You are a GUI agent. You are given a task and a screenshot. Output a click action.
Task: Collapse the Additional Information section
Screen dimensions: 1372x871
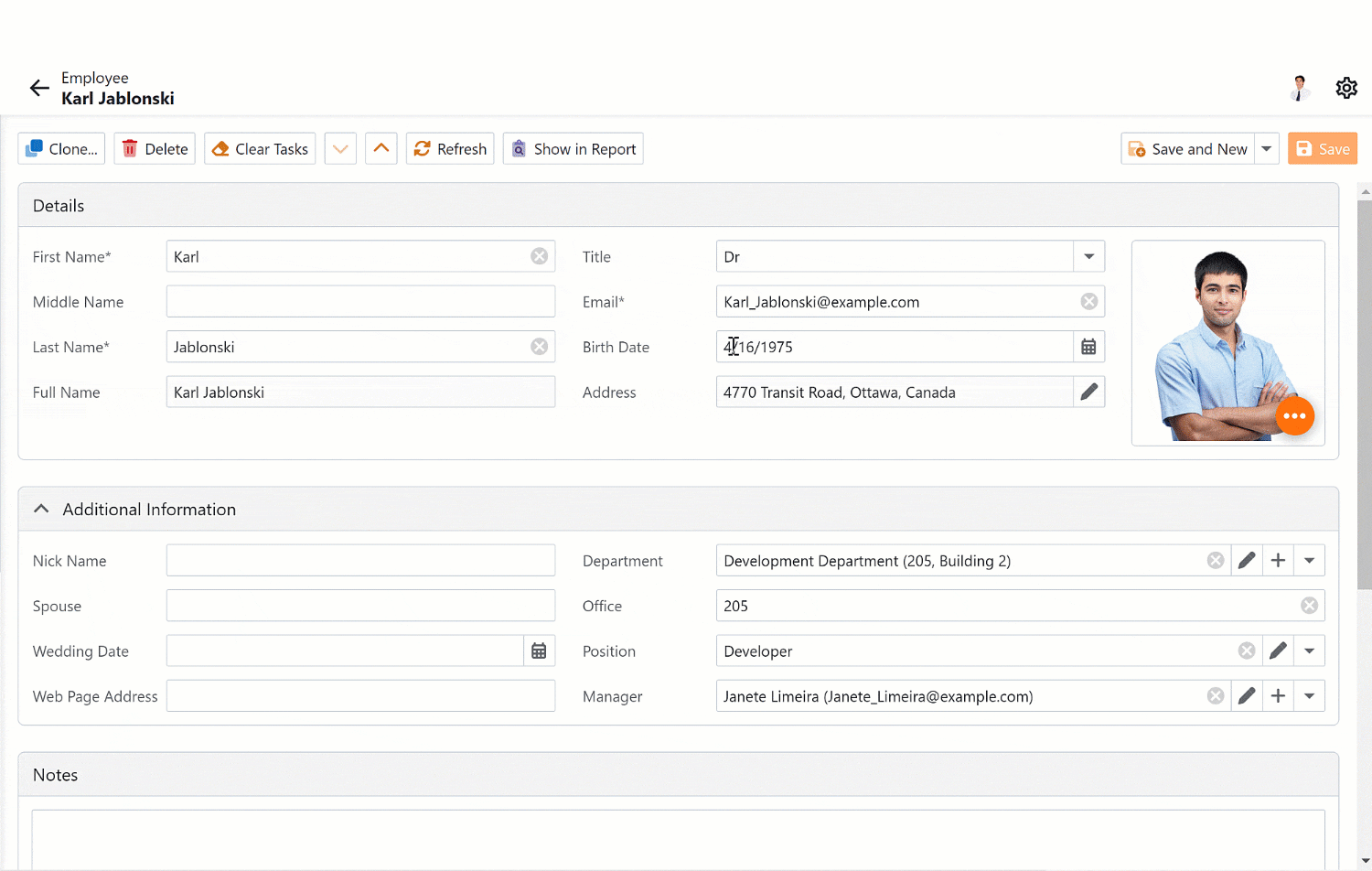pyautogui.click(x=41, y=509)
